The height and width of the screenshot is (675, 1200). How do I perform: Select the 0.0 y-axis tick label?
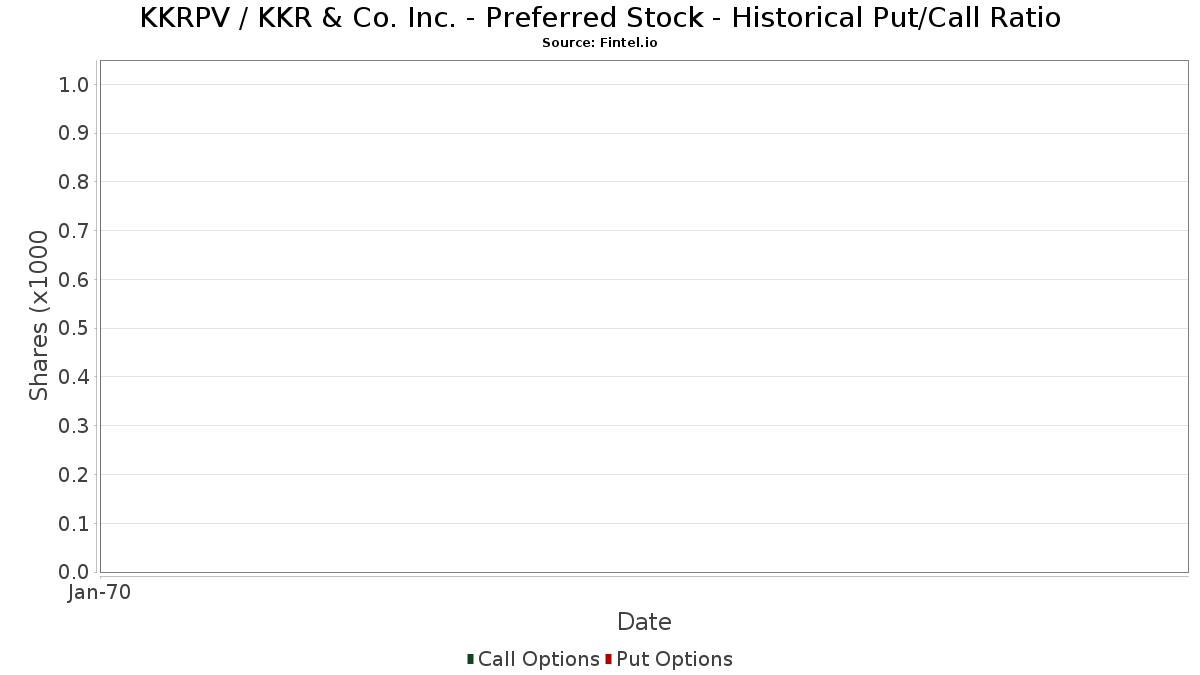click(x=75, y=572)
